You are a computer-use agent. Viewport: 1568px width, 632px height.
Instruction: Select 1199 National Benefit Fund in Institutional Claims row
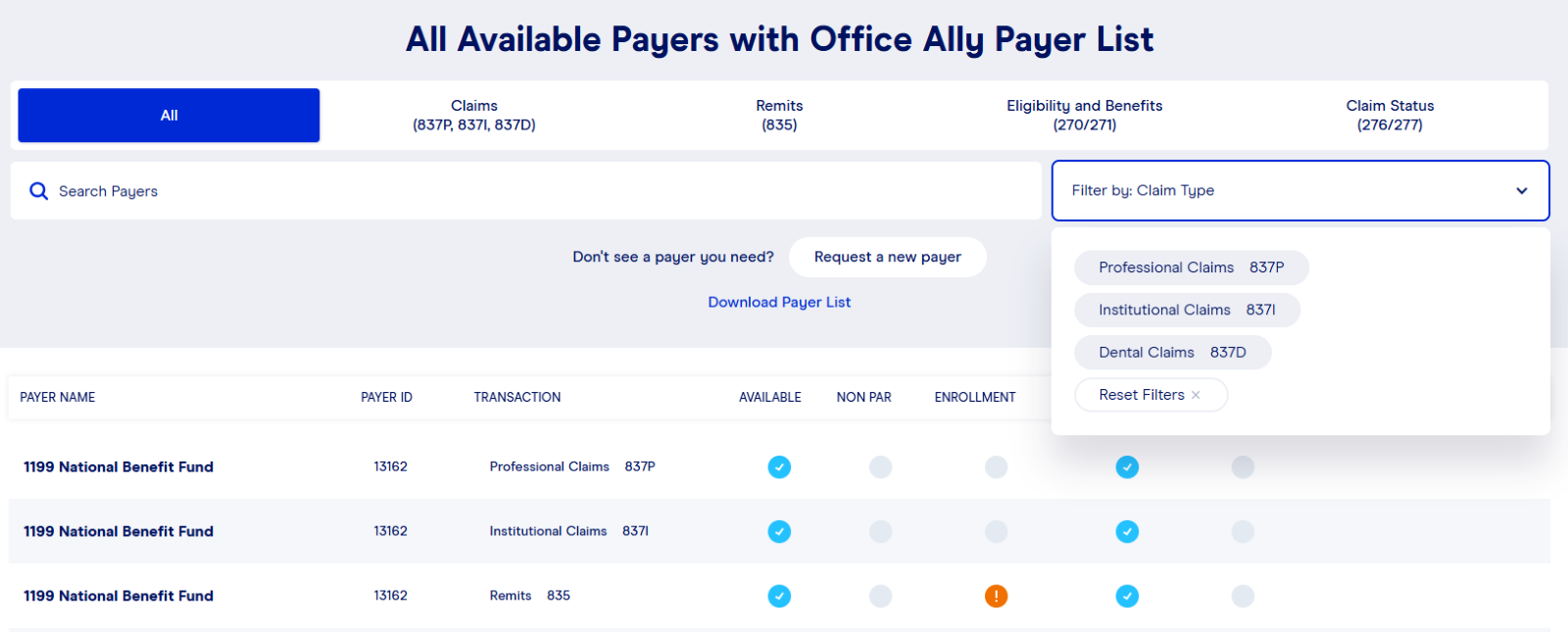click(119, 531)
